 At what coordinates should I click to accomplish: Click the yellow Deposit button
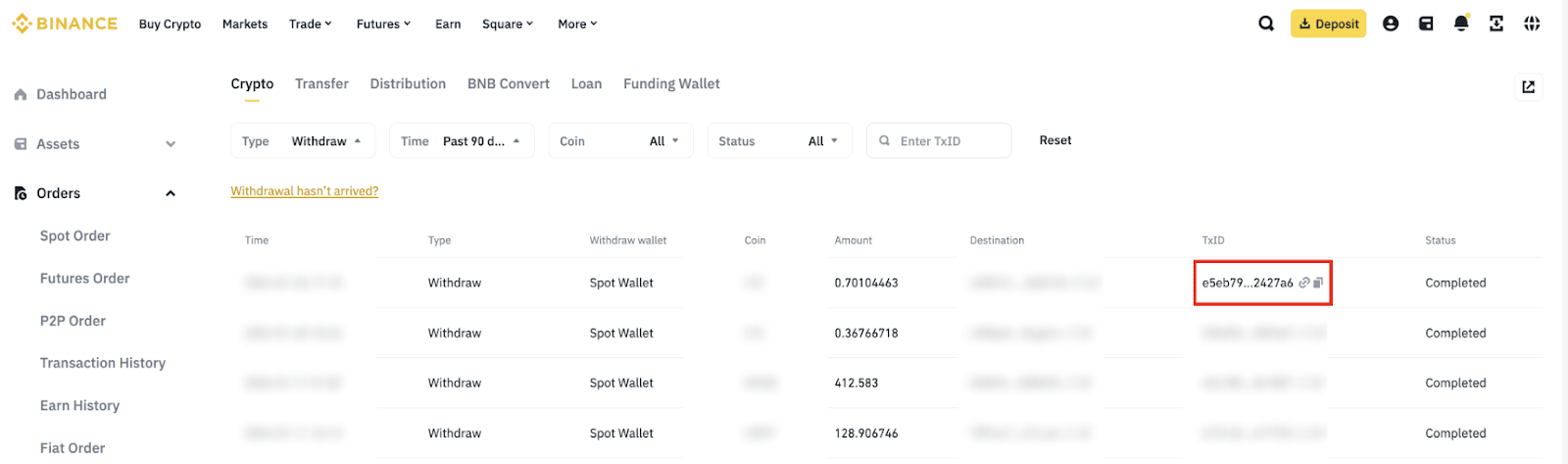point(1328,24)
